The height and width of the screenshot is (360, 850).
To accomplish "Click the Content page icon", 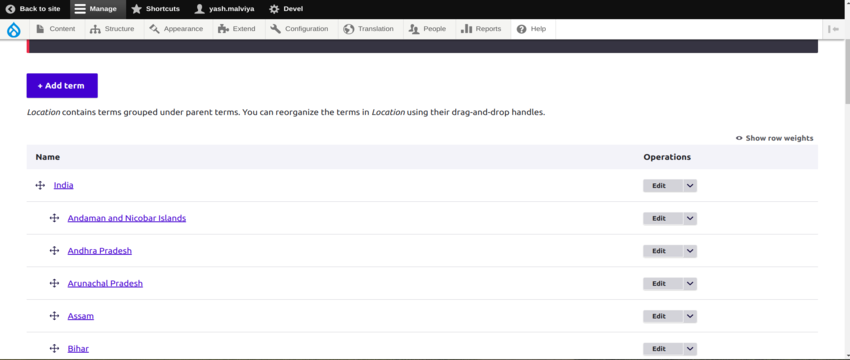I will tap(40, 29).
